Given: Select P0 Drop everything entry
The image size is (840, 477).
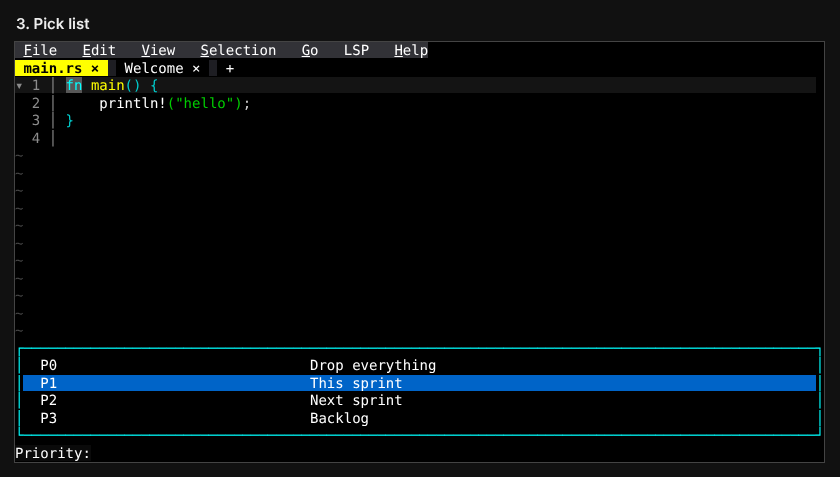Looking at the screenshot, I should point(419,366).
